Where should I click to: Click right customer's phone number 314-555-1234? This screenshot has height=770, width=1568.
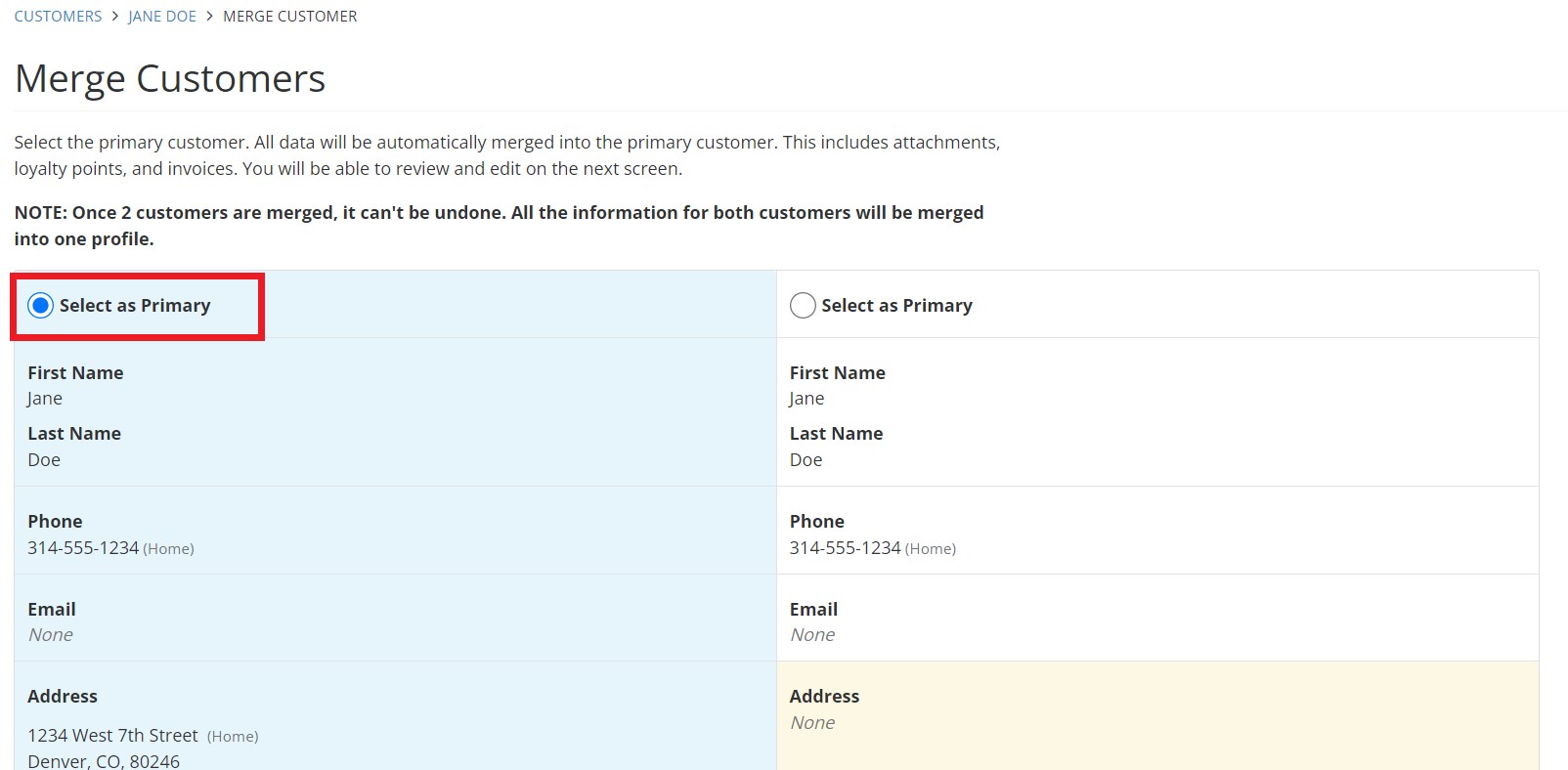[845, 548]
